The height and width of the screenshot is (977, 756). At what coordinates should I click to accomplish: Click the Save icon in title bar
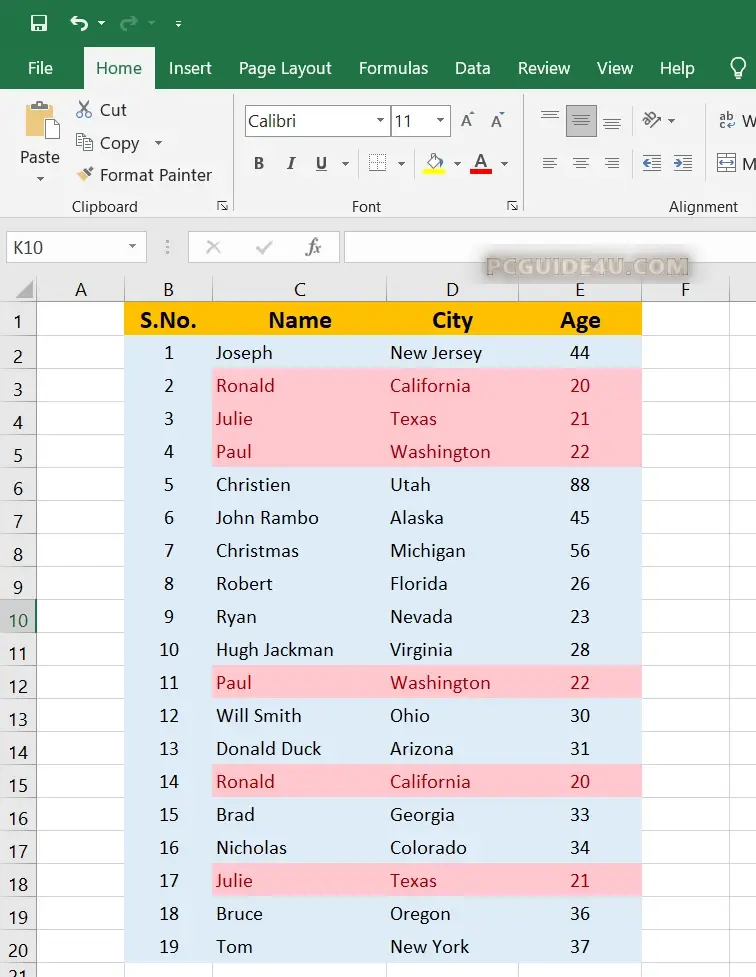[39, 23]
